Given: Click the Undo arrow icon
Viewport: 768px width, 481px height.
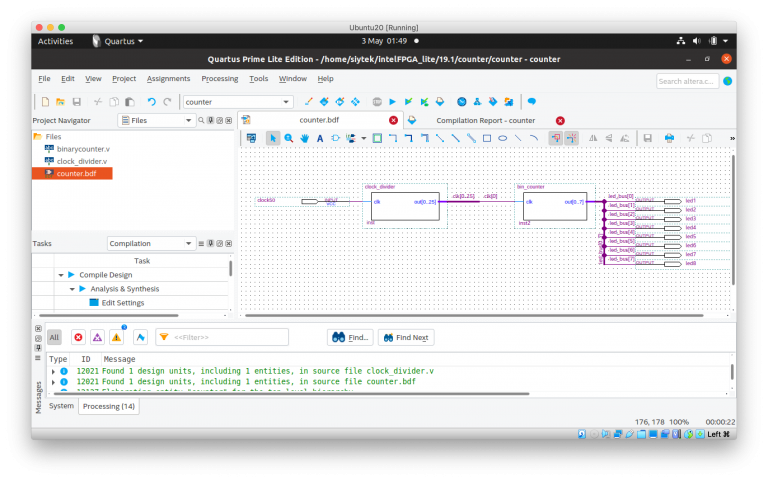Looking at the screenshot, I should point(151,101).
